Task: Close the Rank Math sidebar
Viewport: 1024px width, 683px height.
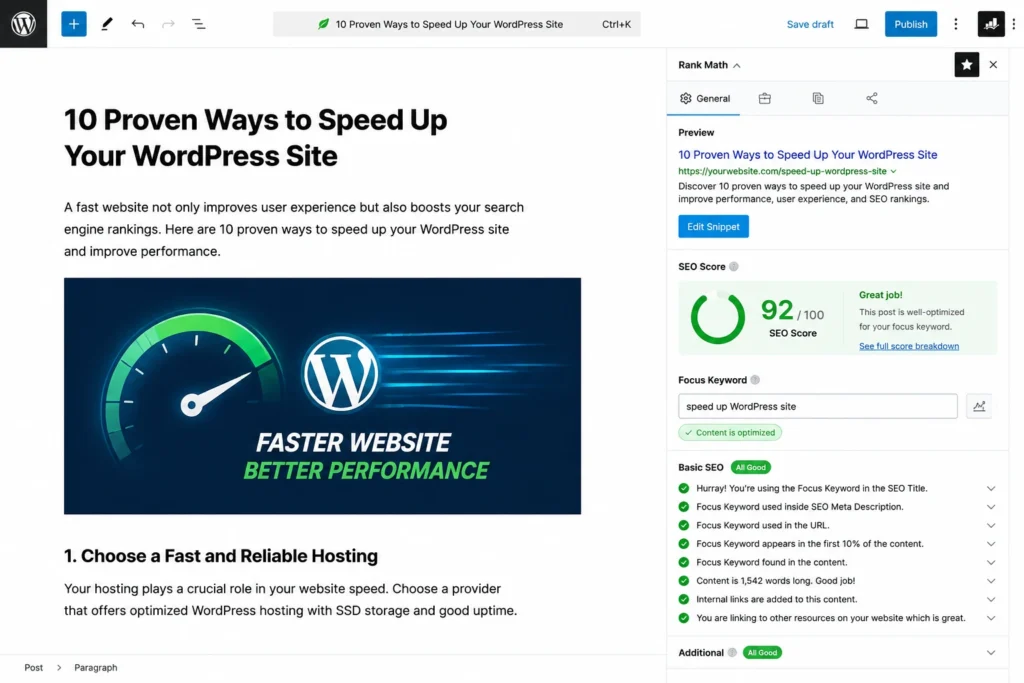Action: (x=993, y=65)
